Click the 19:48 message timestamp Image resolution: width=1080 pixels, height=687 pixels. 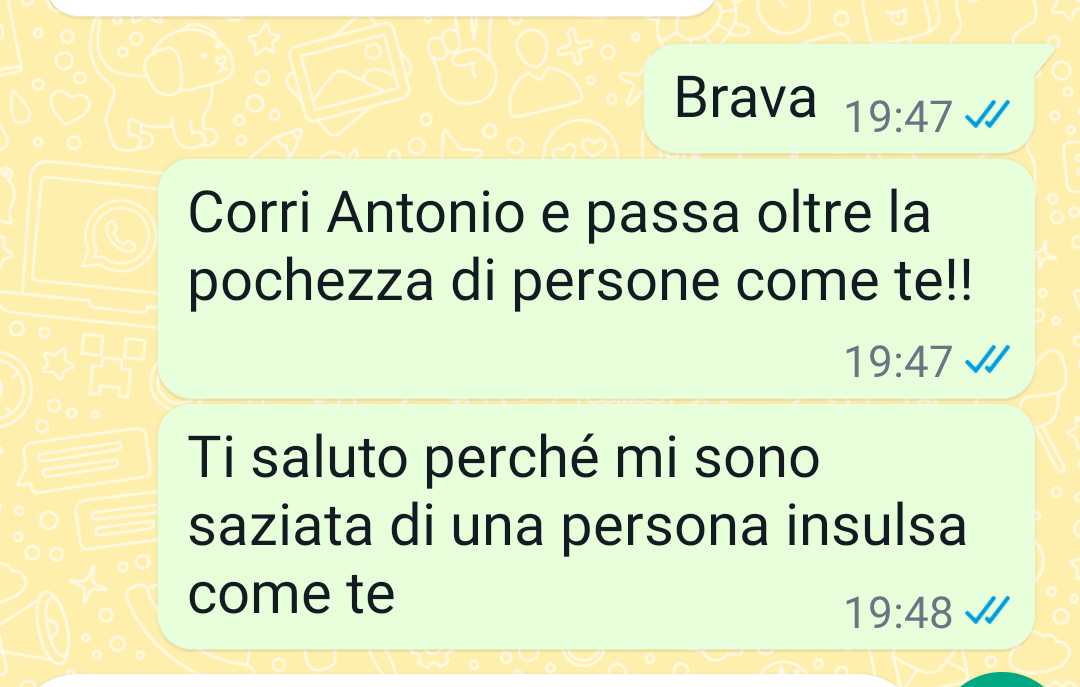click(898, 612)
